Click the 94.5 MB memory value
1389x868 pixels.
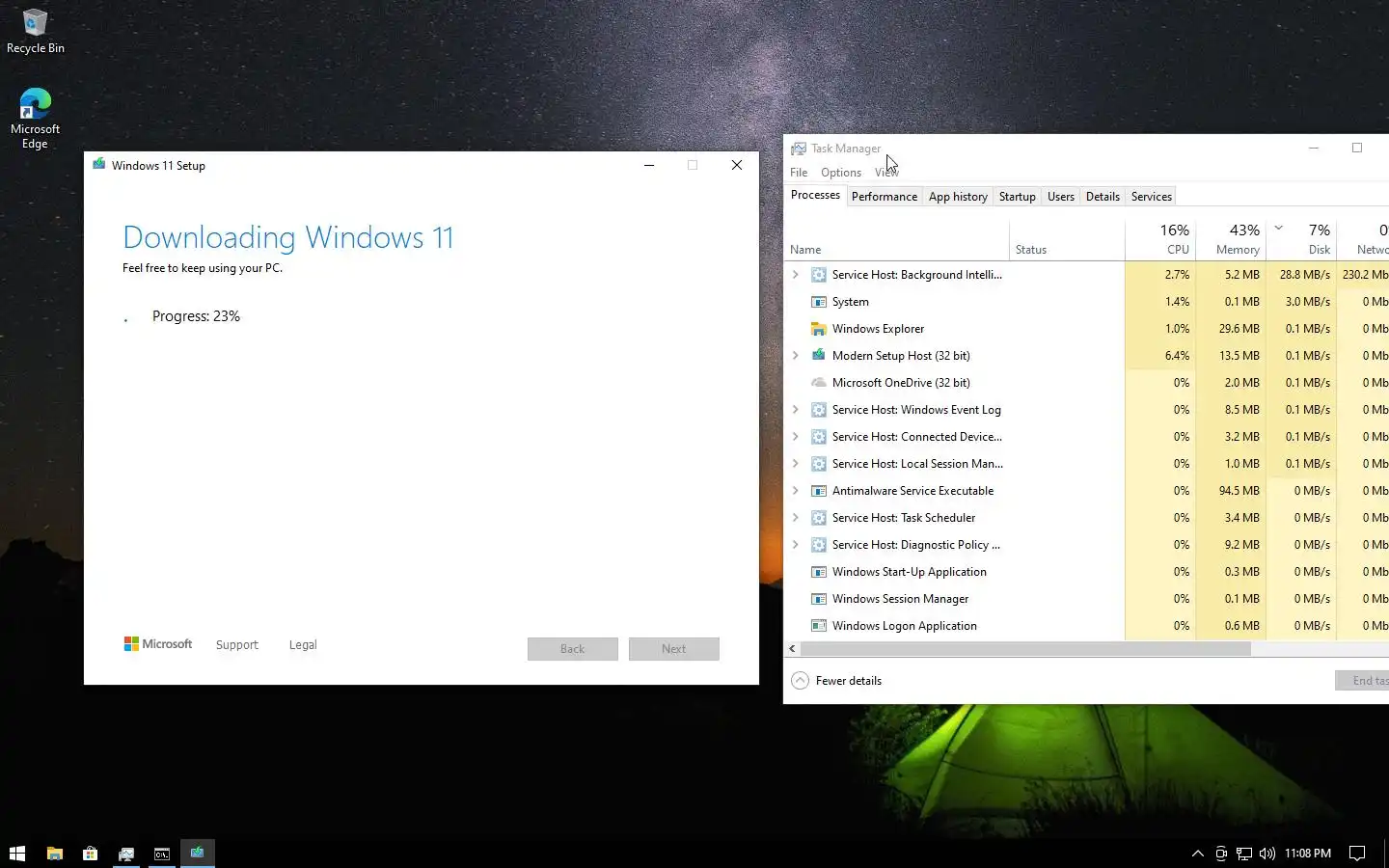1239,491
